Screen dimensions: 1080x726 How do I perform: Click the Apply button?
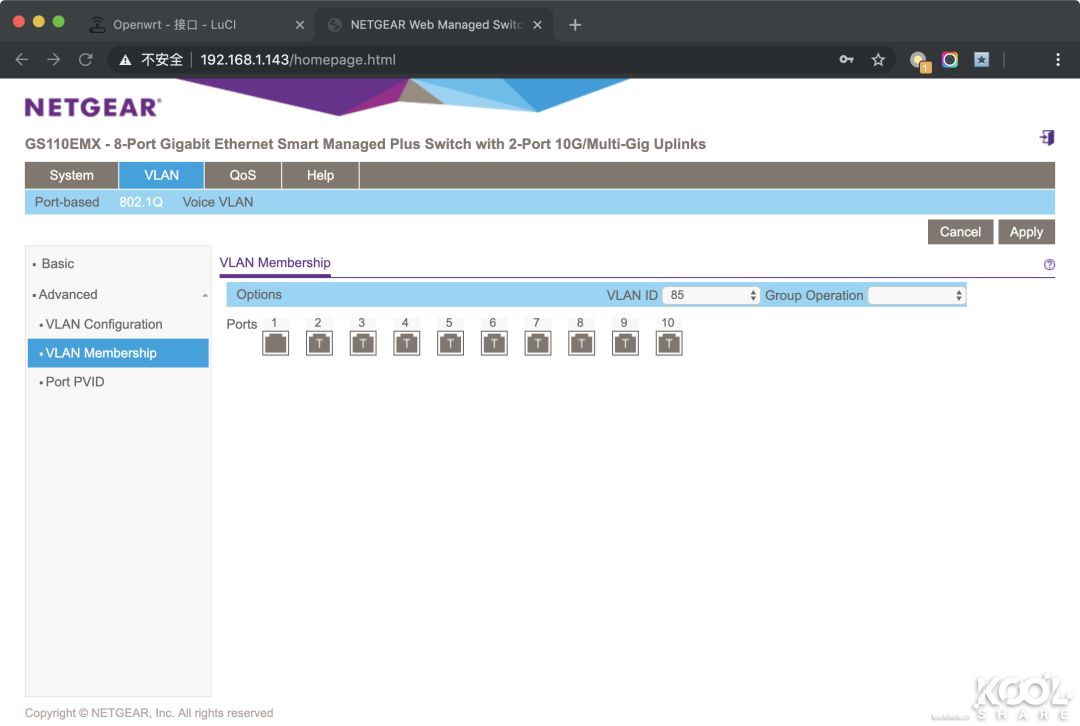coord(1026,231)
